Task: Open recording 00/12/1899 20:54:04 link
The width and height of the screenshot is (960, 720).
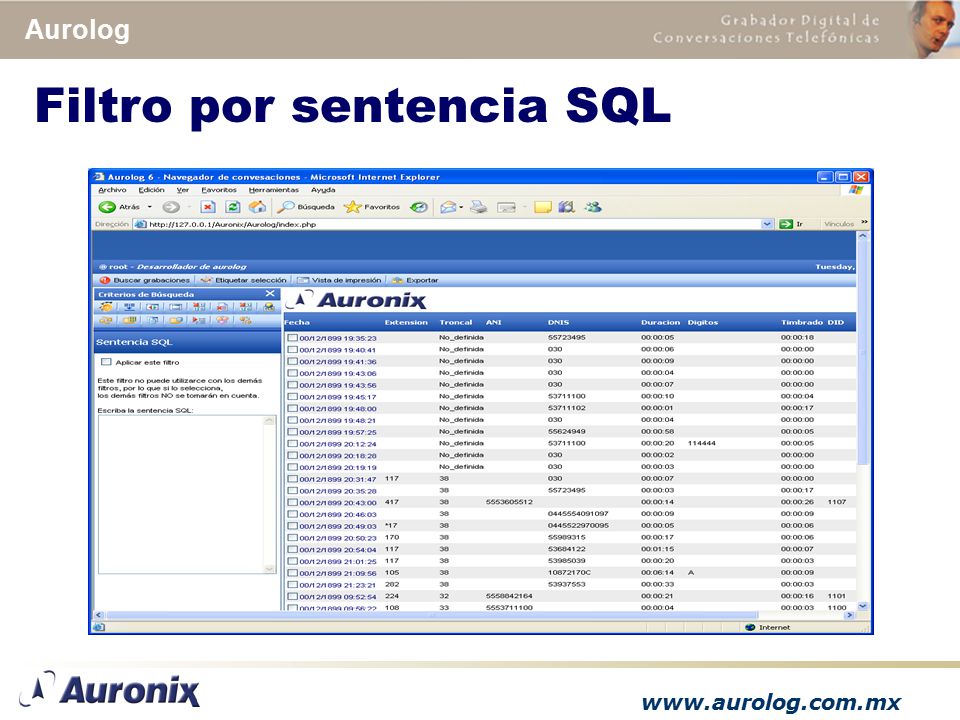Action: pos(338,550)
